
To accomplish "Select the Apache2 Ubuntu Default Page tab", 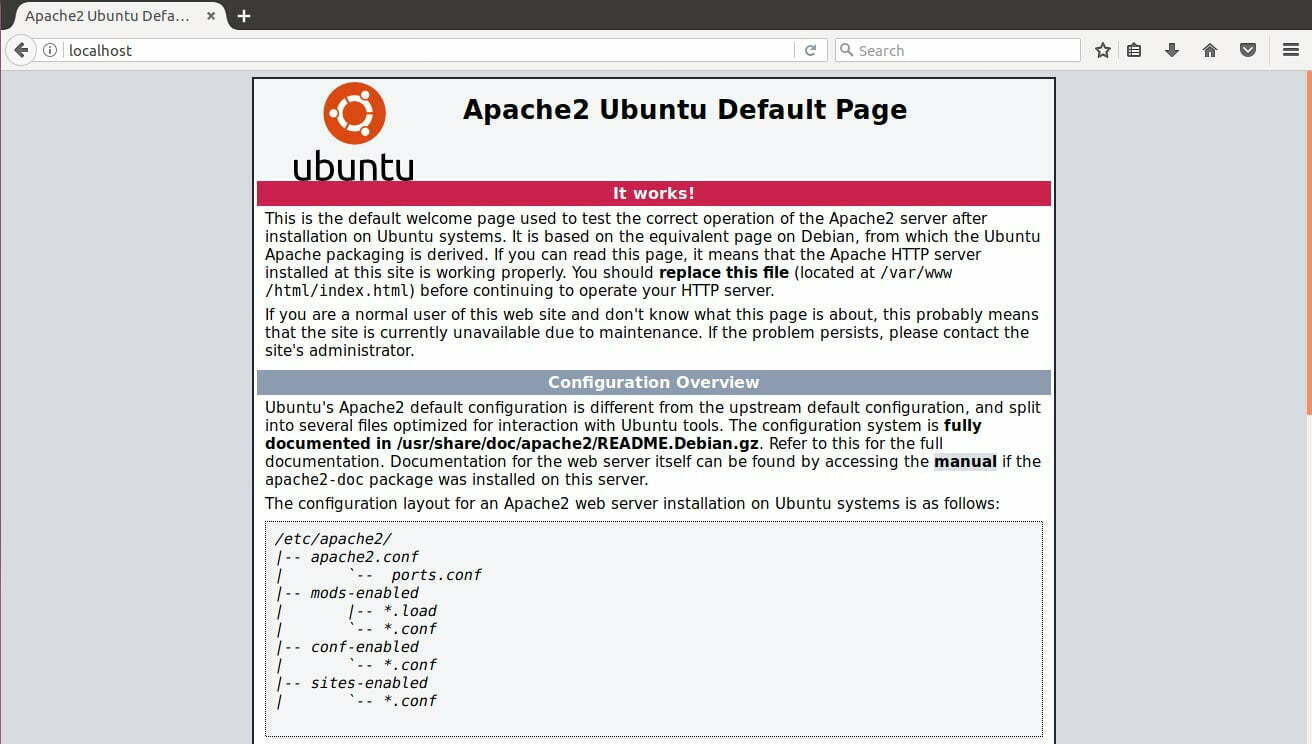I will click(x=118, y=16).
